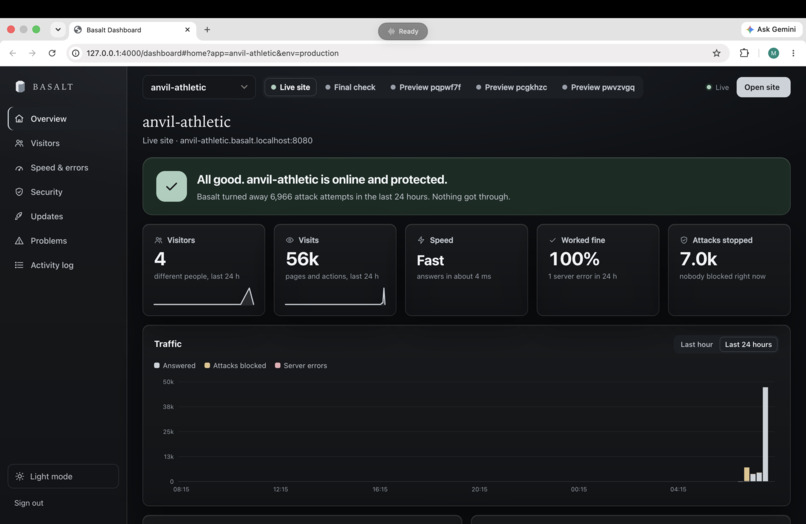Toggle Light mode

pos(63,477)
